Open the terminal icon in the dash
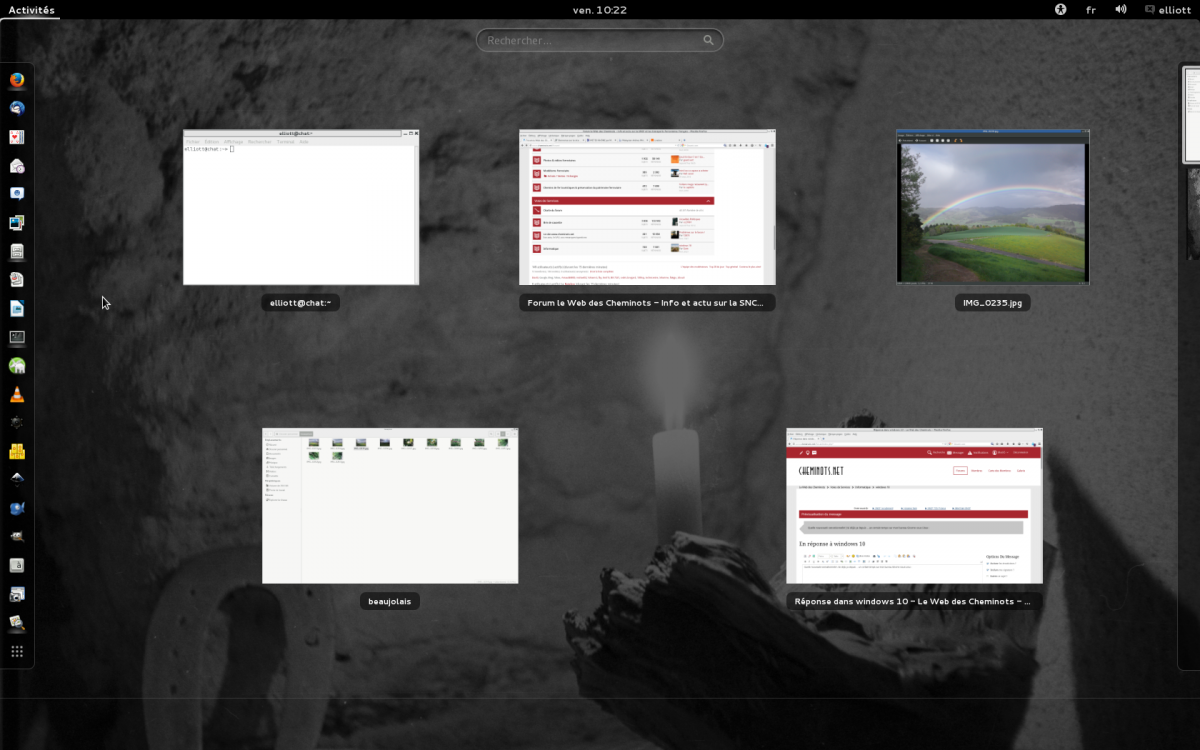Image resolution: width=1200 pixels, height=750 pixels. (17, 337)
